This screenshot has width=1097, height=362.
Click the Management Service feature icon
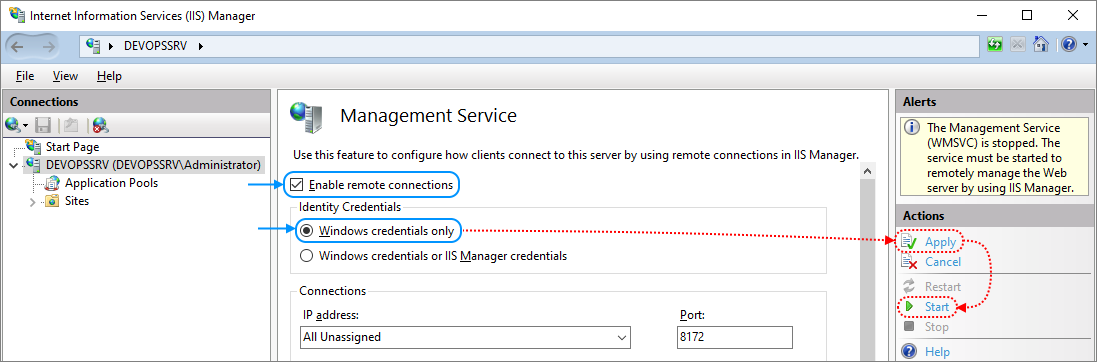[x=307, y=118]
